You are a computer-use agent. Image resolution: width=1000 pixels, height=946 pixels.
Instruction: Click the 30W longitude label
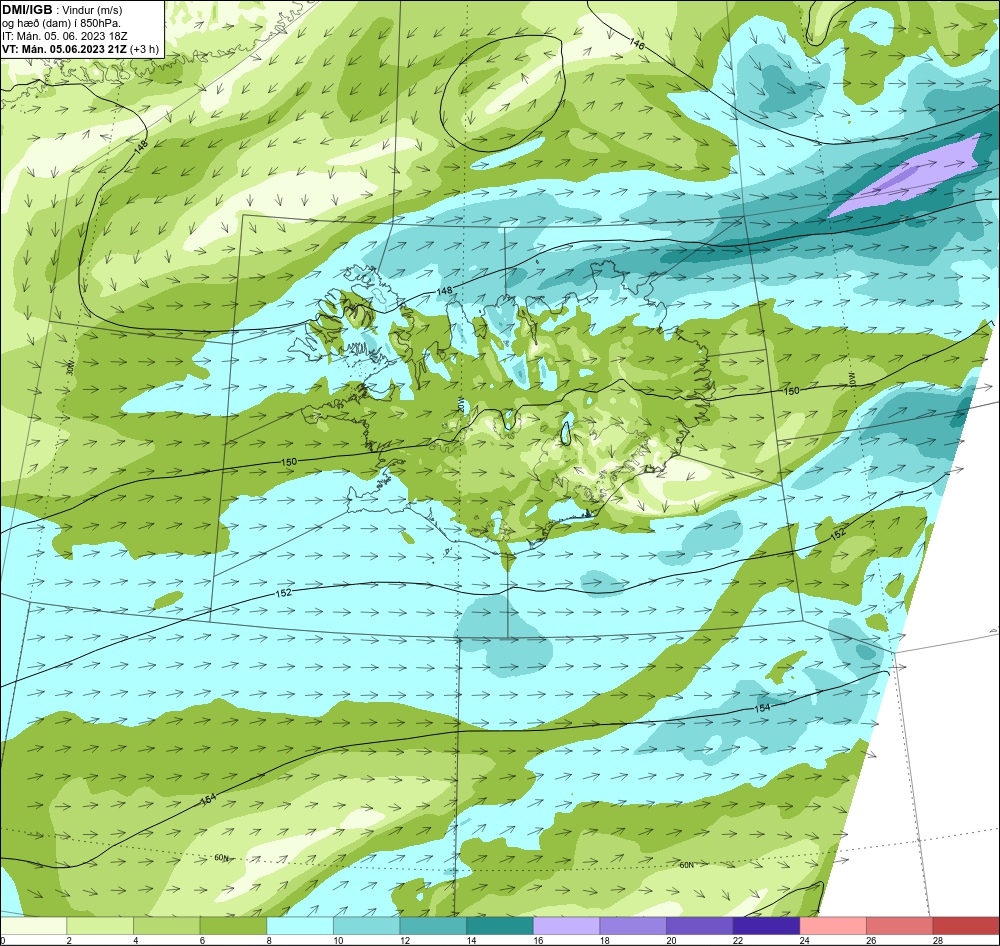click(70, 368)
